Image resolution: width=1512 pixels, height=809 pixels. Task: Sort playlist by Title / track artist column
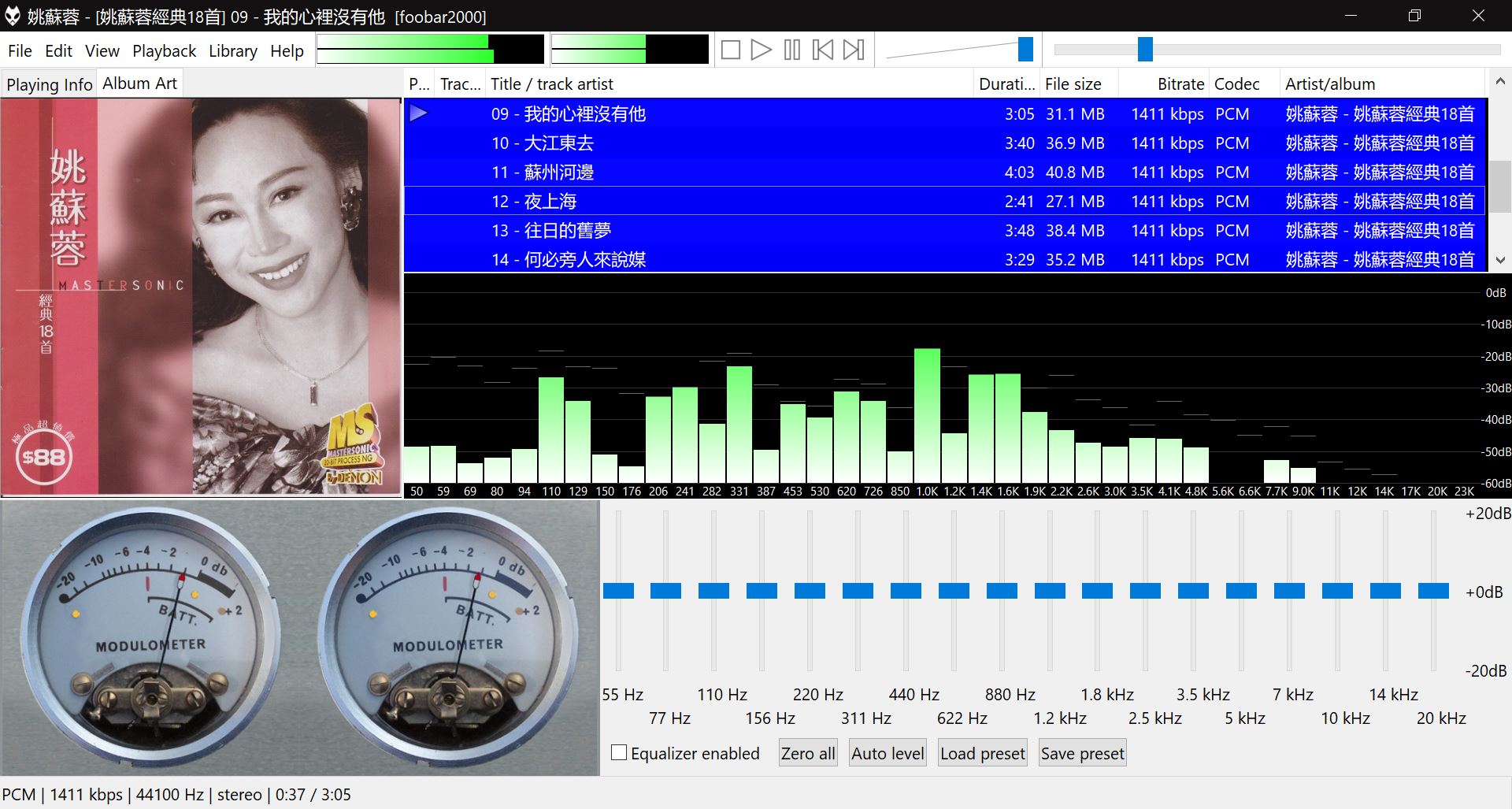(x=729, y=84)
